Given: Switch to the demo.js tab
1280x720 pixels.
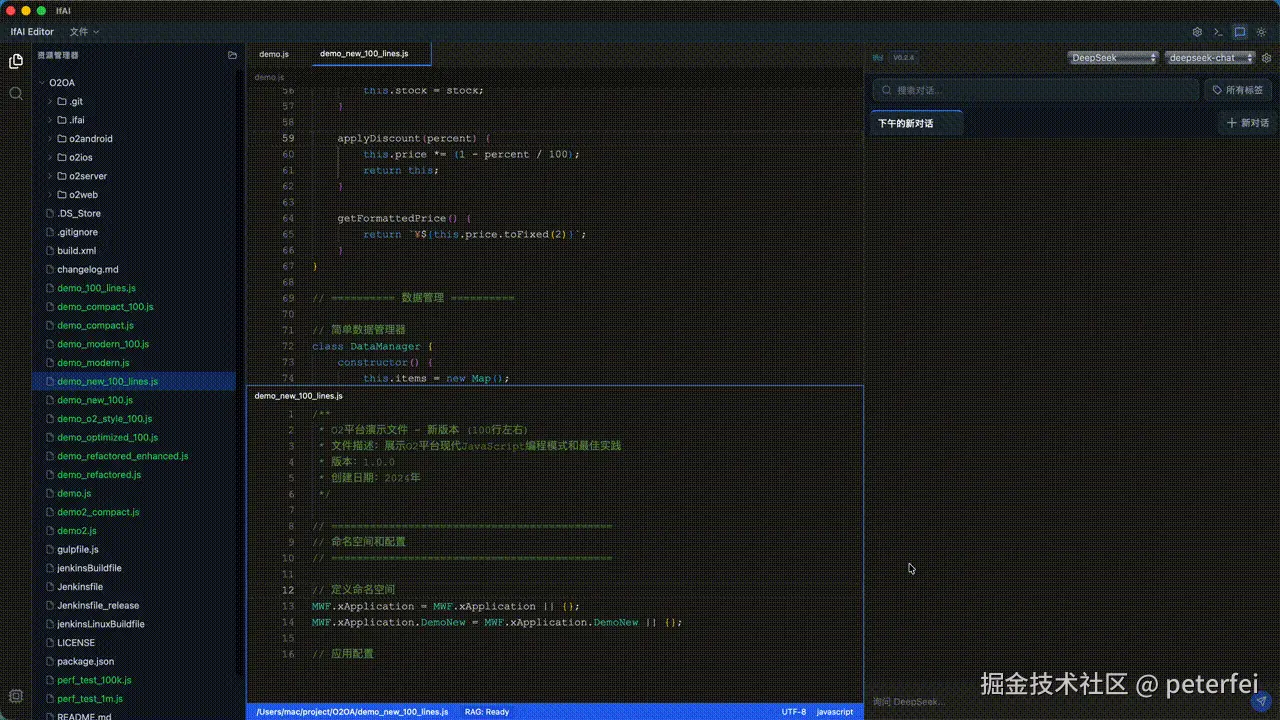Looking at the screenshot, I should pyautogui.click(x=273, y=54).
